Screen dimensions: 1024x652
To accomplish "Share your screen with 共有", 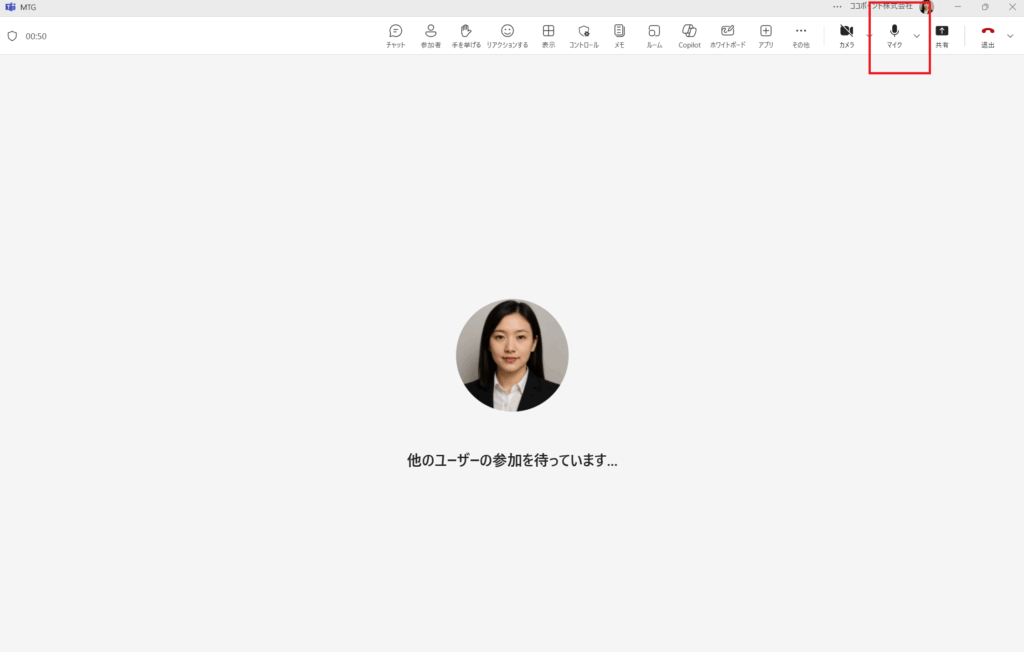I will (x=942, y=36).
